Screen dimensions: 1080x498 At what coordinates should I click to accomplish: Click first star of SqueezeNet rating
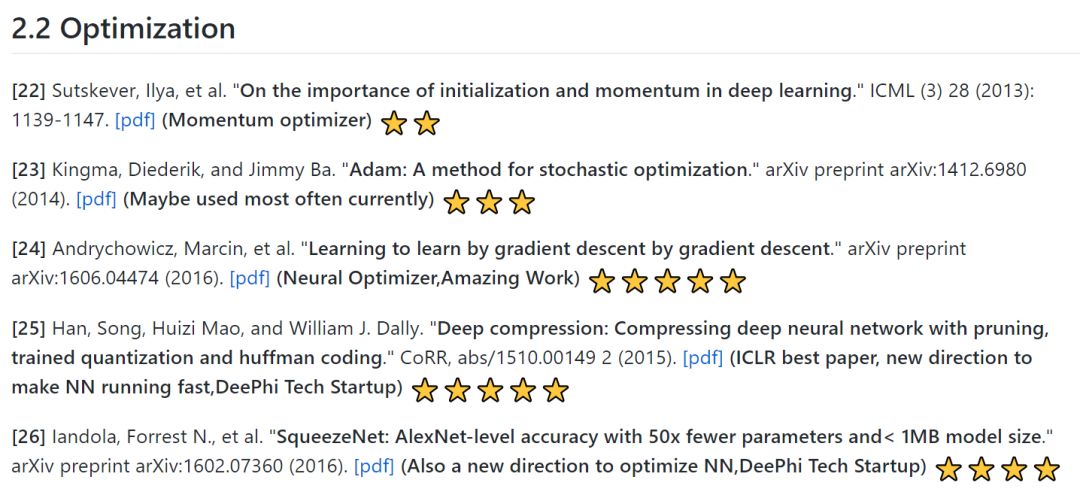click(x=949, y=470)
